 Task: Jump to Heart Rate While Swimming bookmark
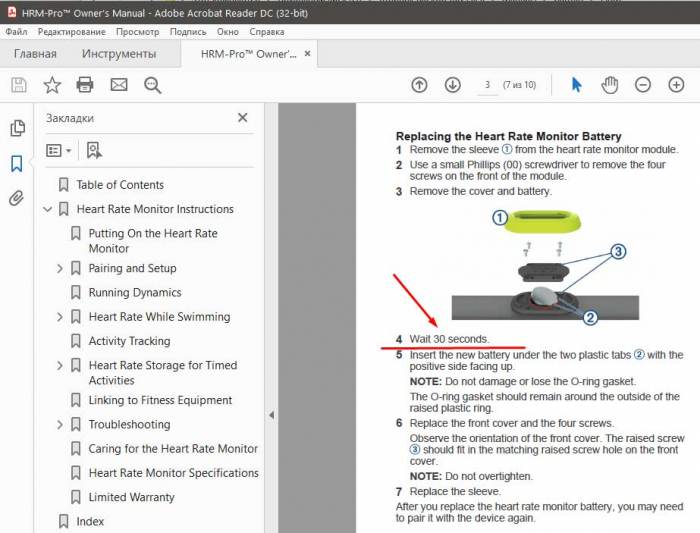[159, 317]
